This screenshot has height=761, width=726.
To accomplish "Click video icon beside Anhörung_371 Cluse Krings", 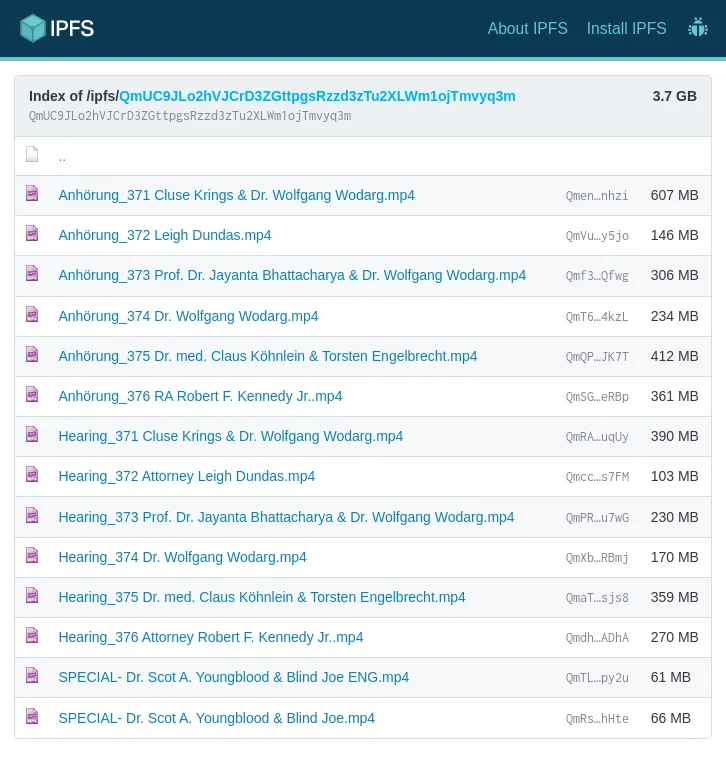I will point(32,193).
